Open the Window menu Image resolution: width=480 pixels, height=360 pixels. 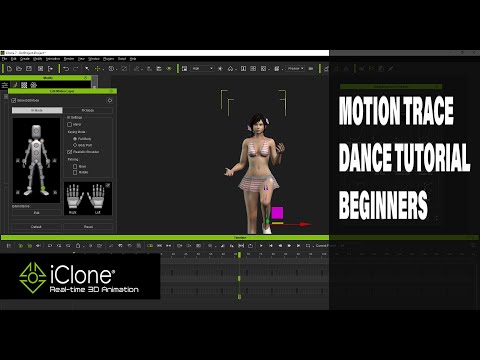(x=94, y=59)
